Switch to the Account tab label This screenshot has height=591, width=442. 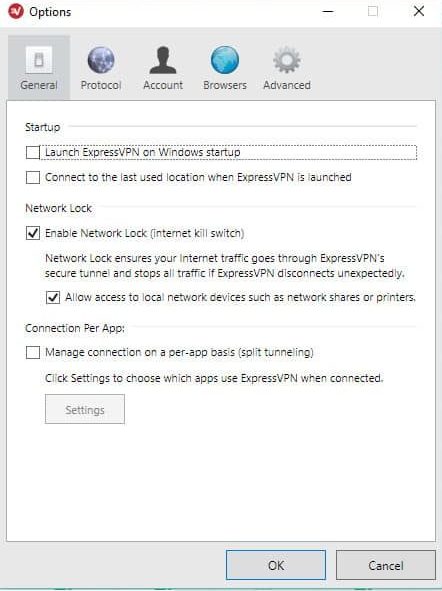tap(163, 85)
